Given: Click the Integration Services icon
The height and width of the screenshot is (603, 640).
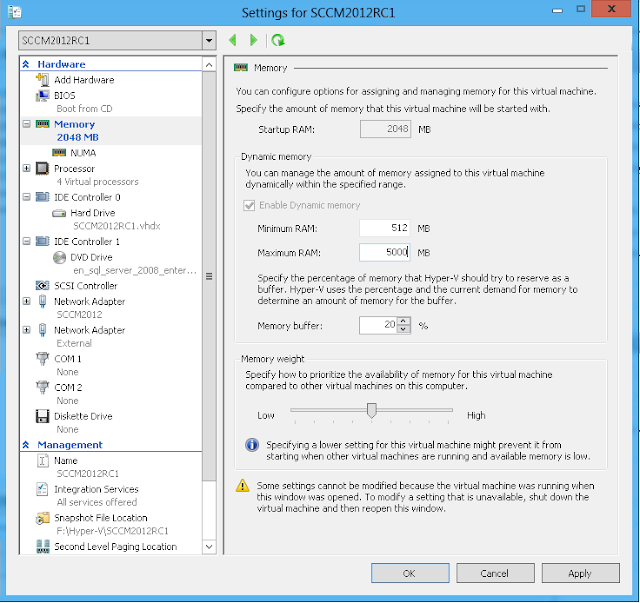Looking at the screenshot, I should click(42, 489).
